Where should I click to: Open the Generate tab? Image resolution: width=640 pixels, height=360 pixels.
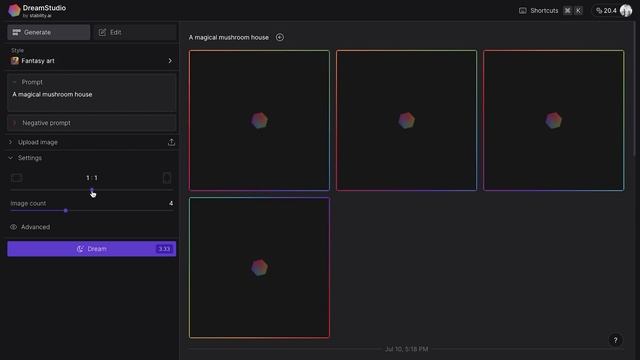tap(49, 32)
